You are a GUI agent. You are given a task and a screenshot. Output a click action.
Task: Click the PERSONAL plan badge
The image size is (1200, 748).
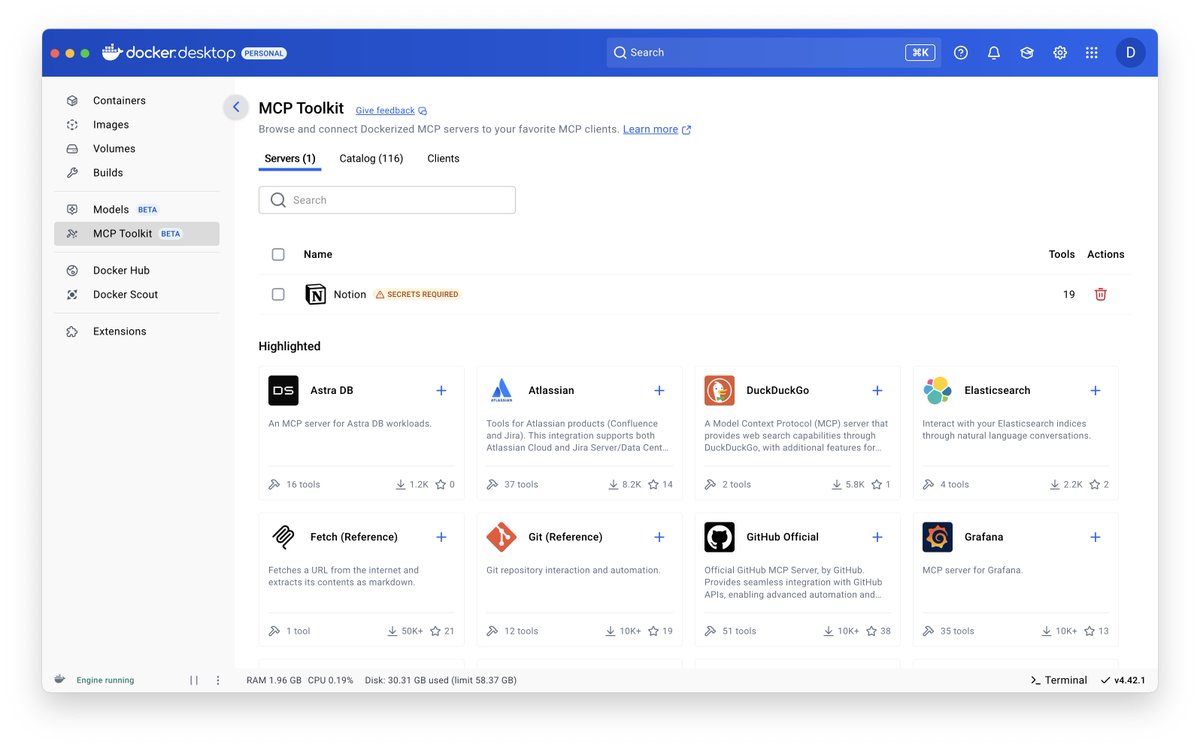pos(264,53)
